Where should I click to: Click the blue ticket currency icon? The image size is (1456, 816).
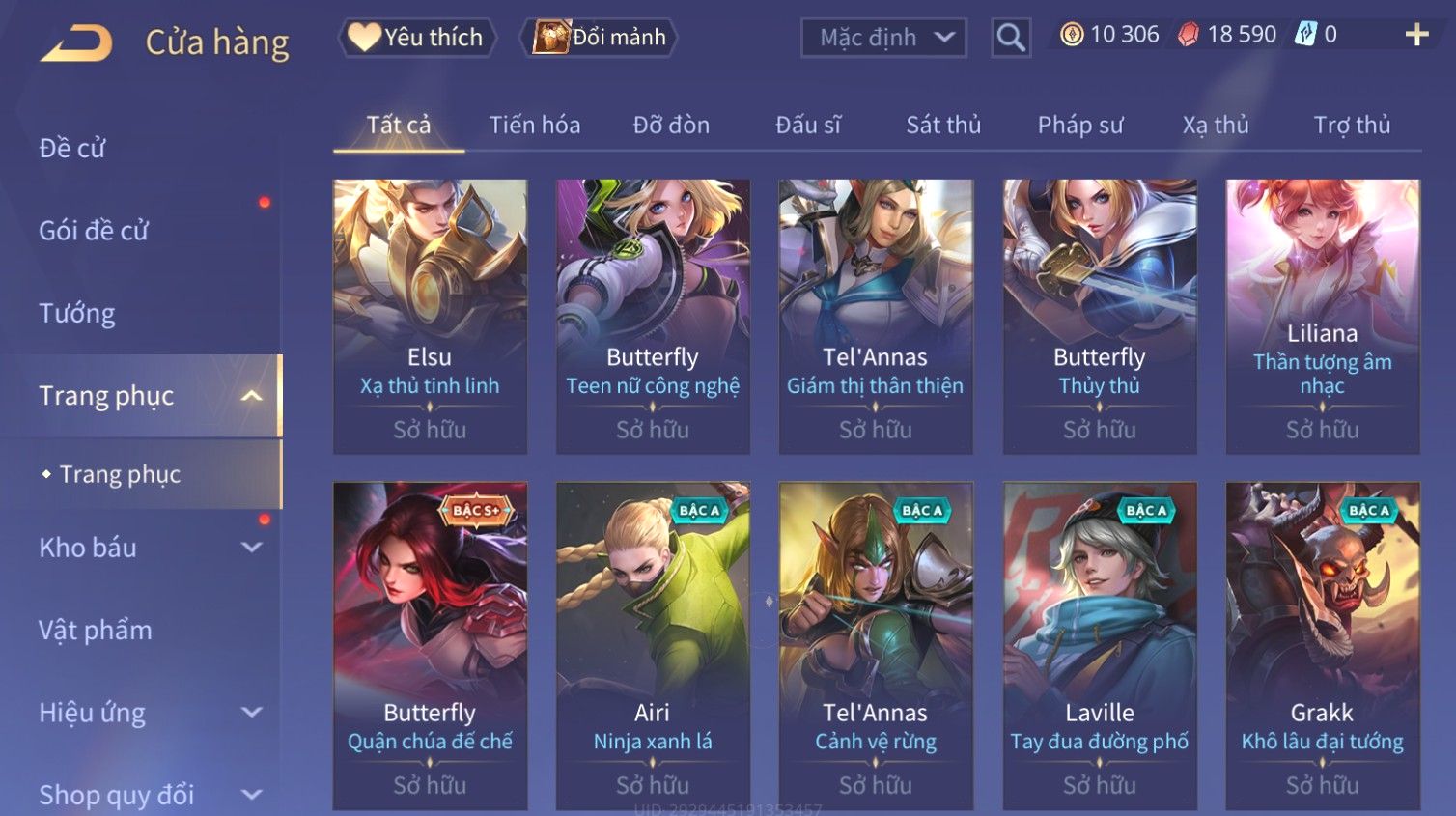[1305, 35]
